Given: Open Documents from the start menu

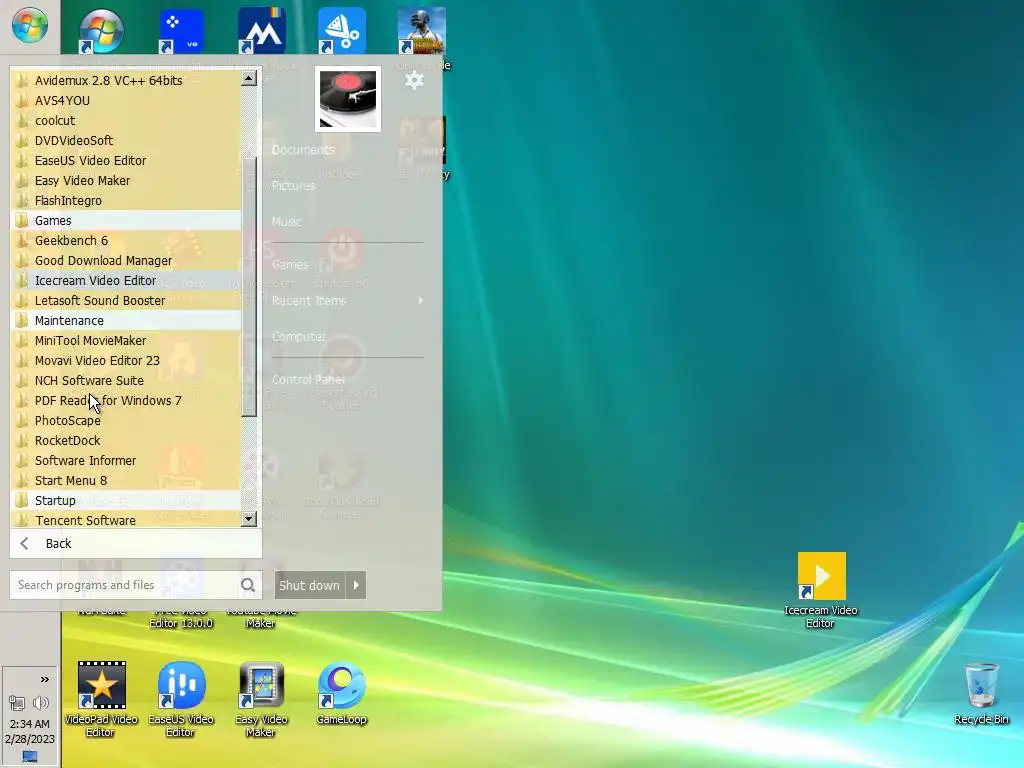Looking at the screenshot, I should [x=303, y=150].
